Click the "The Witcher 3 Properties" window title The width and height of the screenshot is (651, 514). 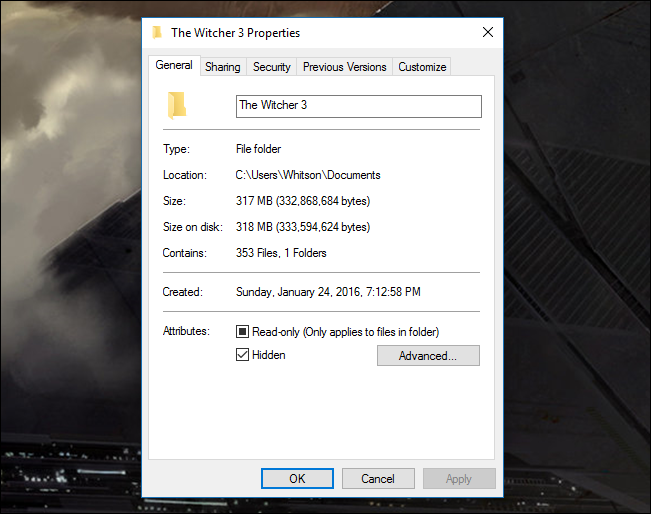tap(235, 33)
